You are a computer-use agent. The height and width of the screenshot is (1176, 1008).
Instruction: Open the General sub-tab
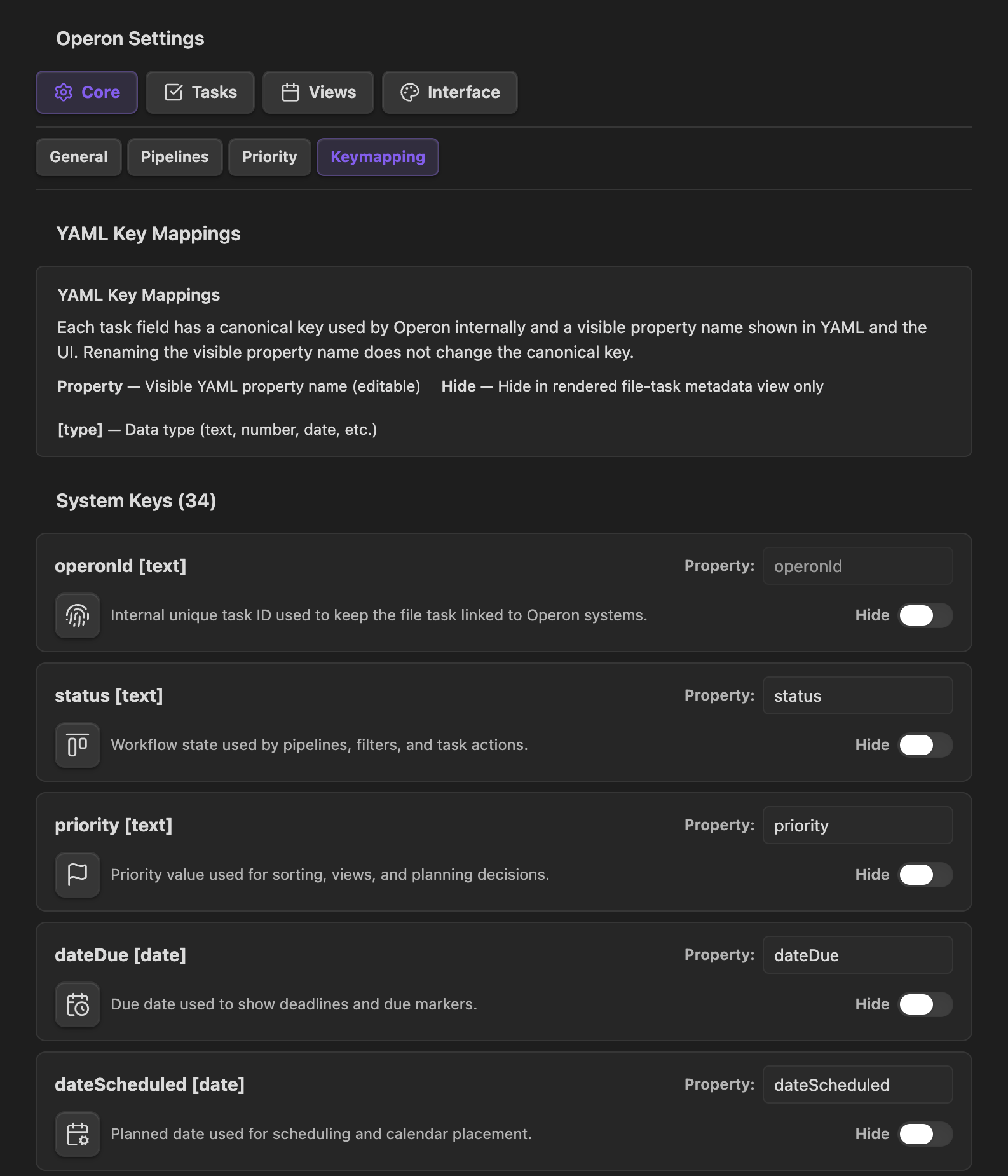click(79, 157)
